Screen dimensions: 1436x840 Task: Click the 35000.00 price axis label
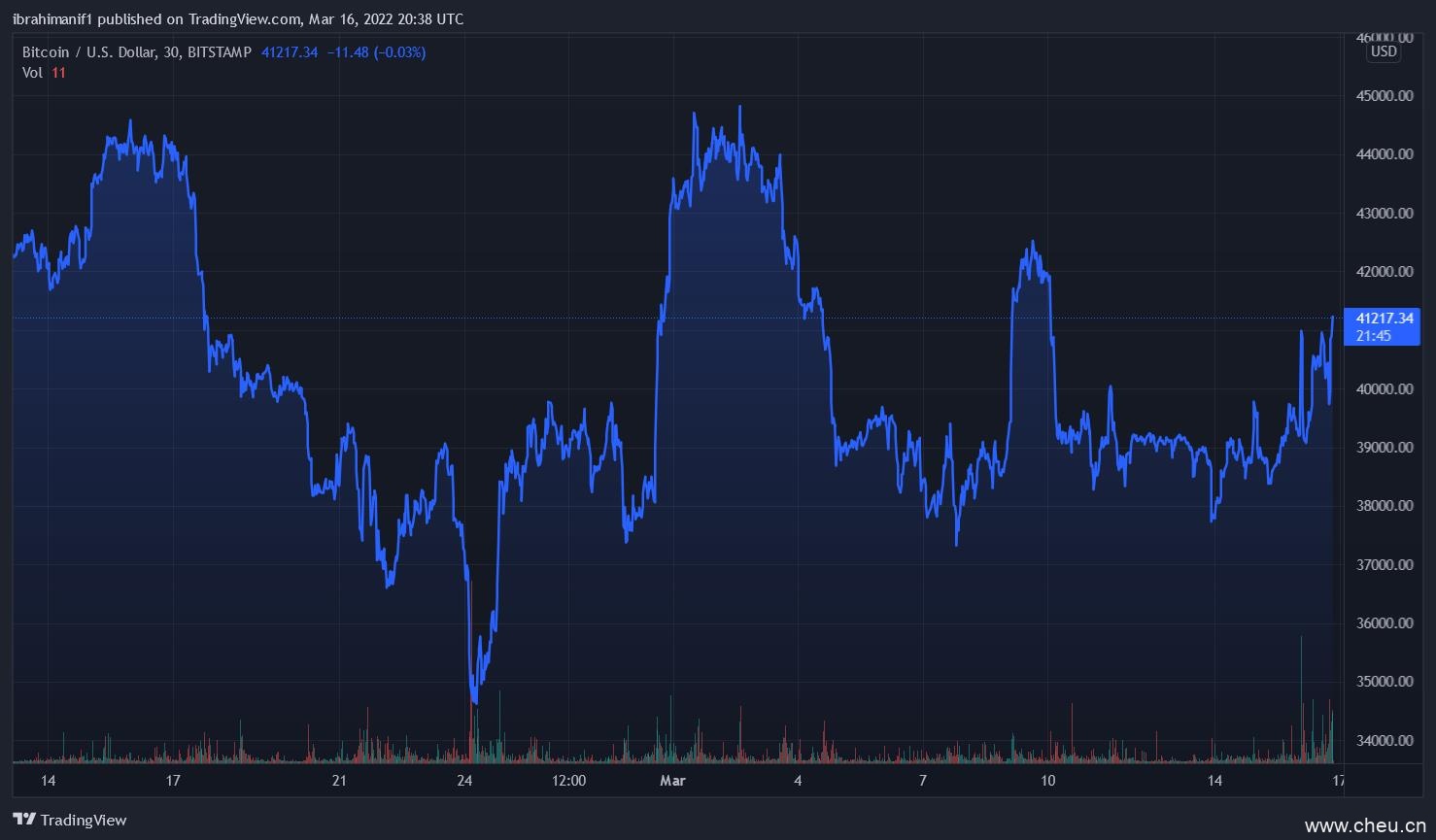click(x=1385, y=682)
